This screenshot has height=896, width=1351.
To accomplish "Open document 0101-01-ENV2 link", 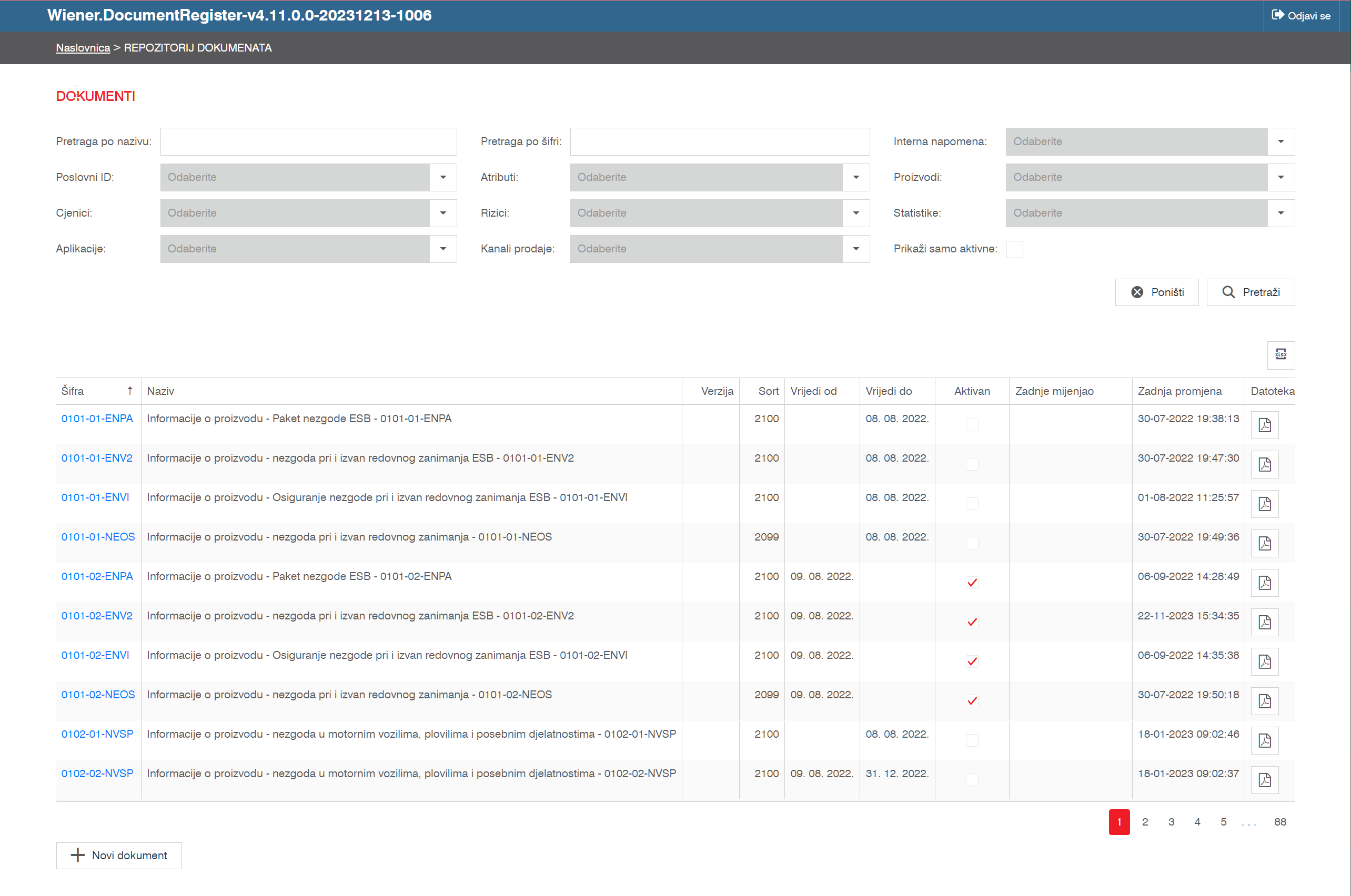I will point(97,457).
